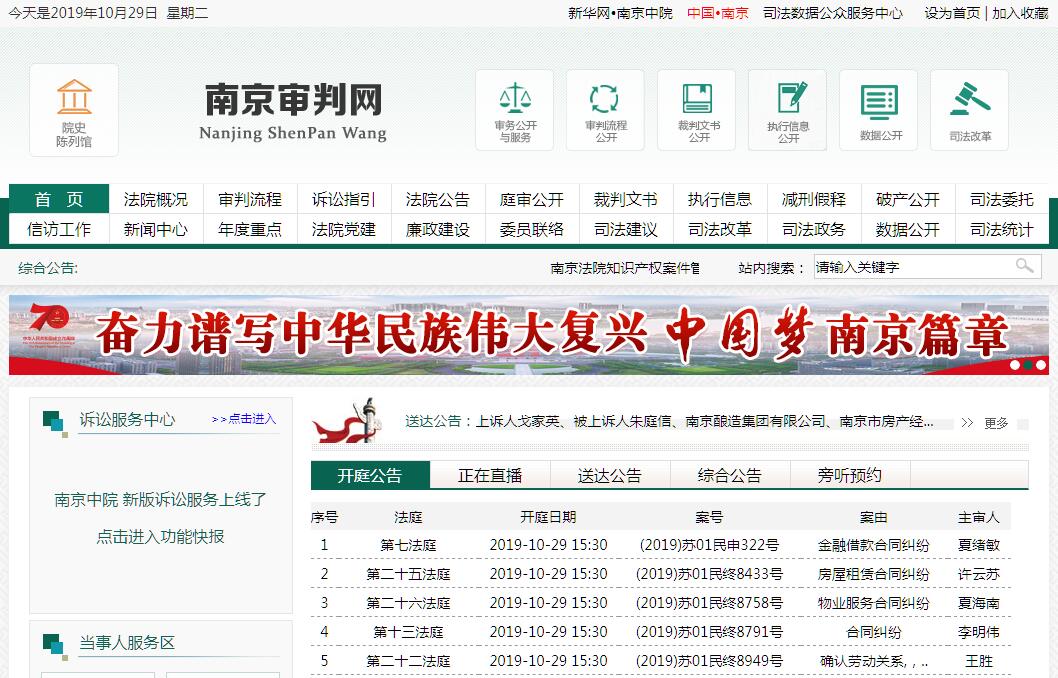Select the second banner carousel dot

pyautogui.click(x=1027, y=365)
